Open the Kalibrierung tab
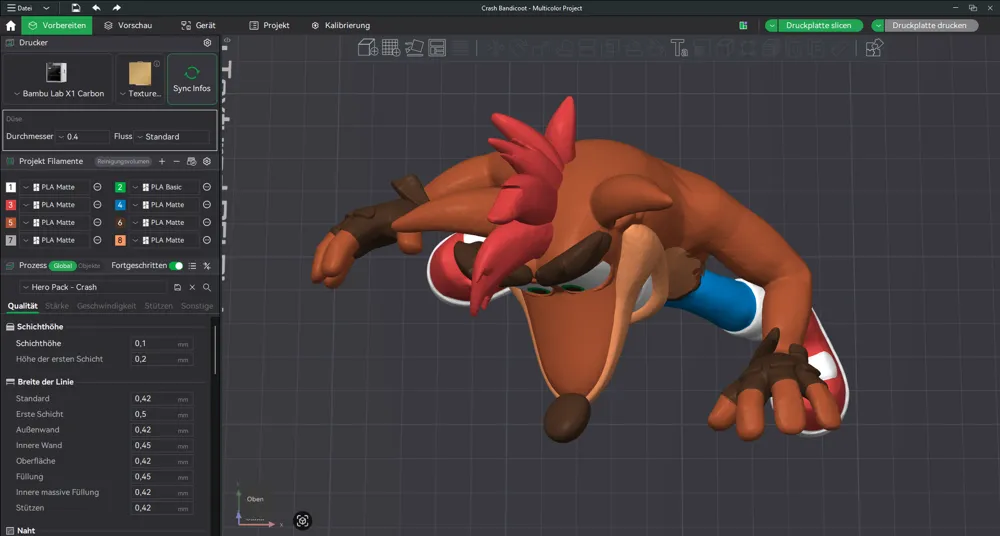 (x=341, y=26)
